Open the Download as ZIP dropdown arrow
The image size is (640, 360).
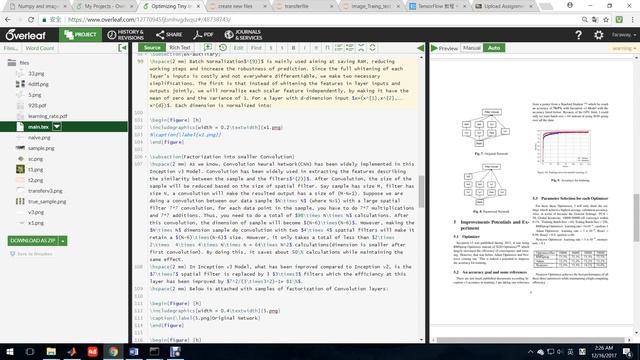tap(63, 241)
